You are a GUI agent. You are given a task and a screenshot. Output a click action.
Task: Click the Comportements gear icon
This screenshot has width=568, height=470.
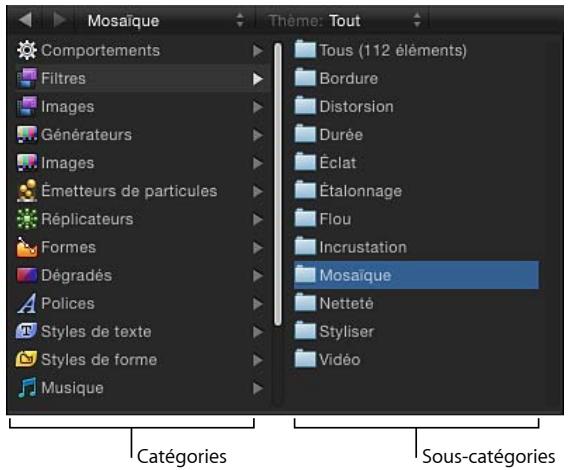27,50
